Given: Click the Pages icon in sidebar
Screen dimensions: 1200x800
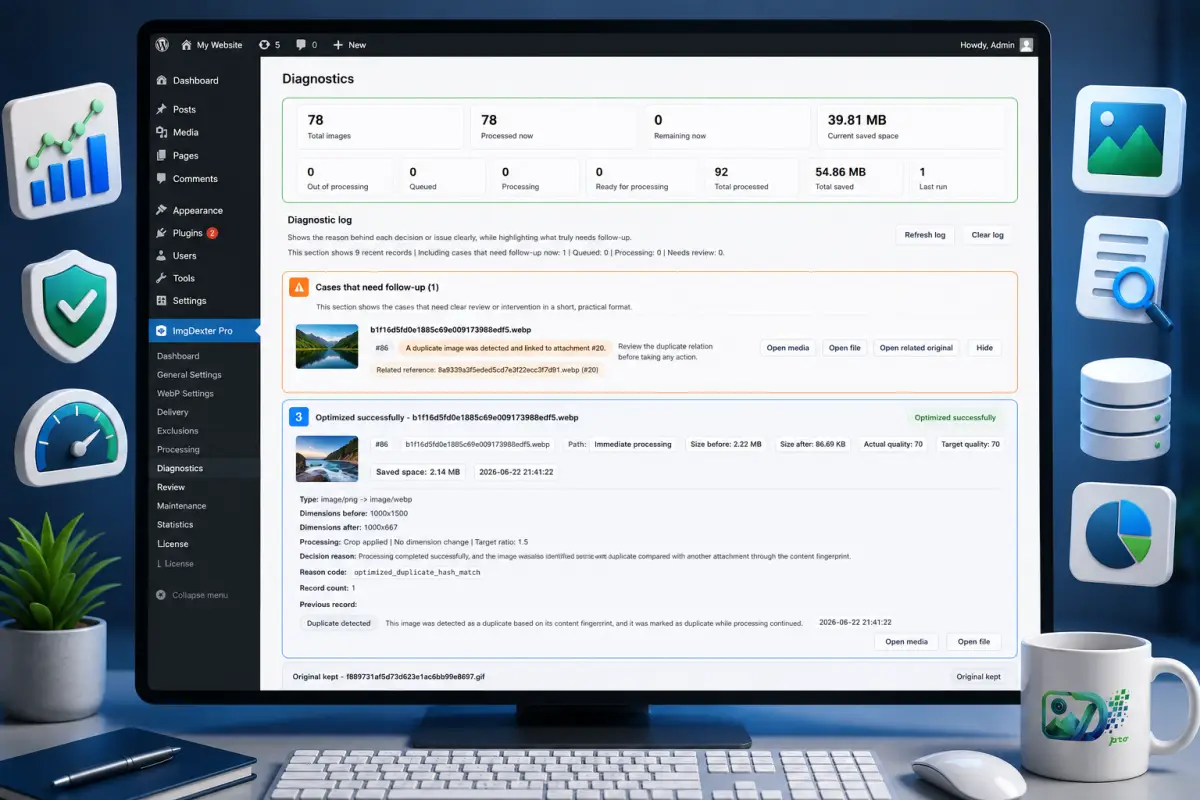Looking at the screenshot, I should click(x=162, y=155).
